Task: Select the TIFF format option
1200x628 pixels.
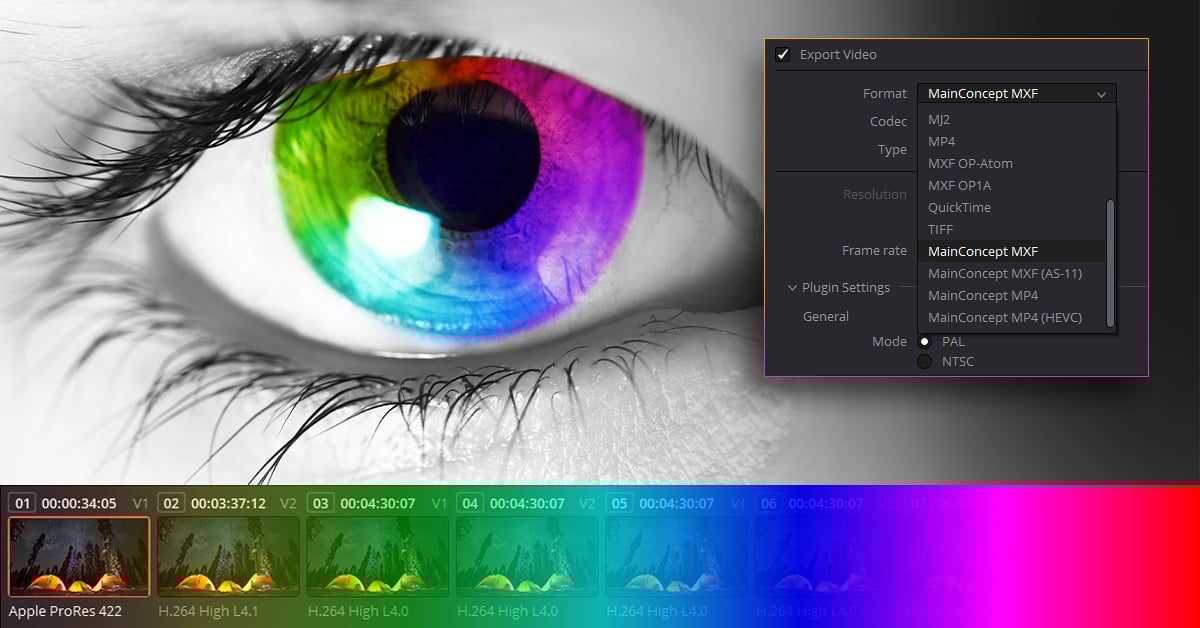Action: coord(940,229)
